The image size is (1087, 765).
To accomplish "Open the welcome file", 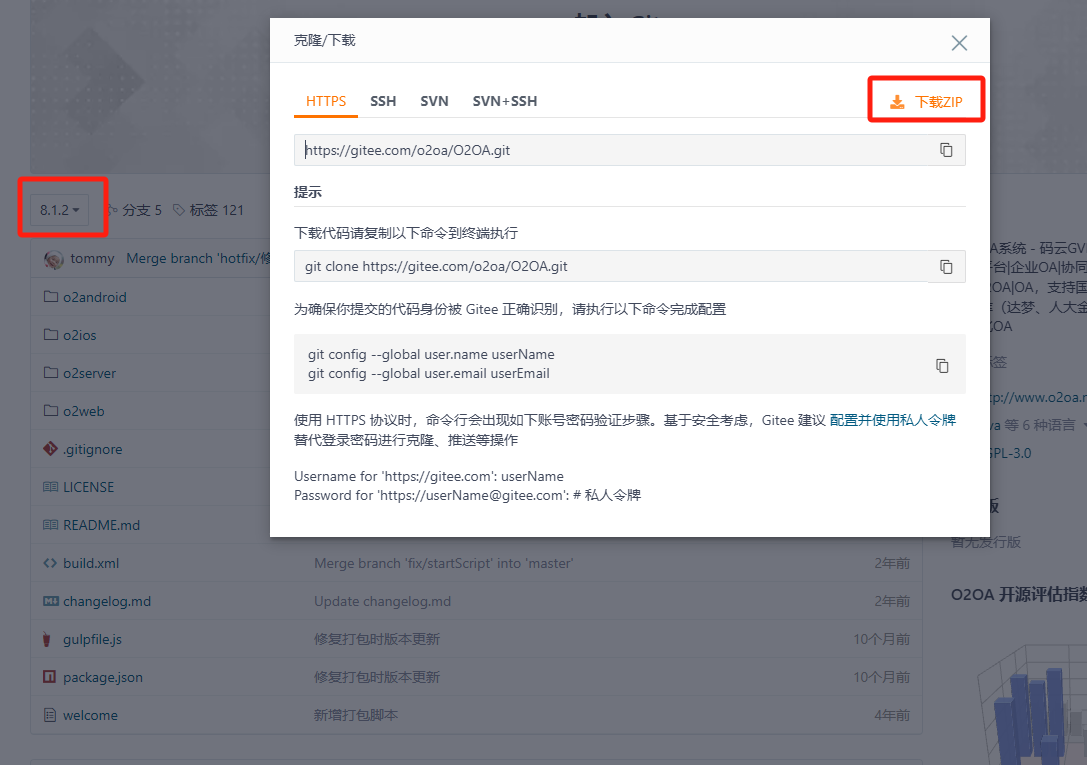I will (x=90, y=716).
